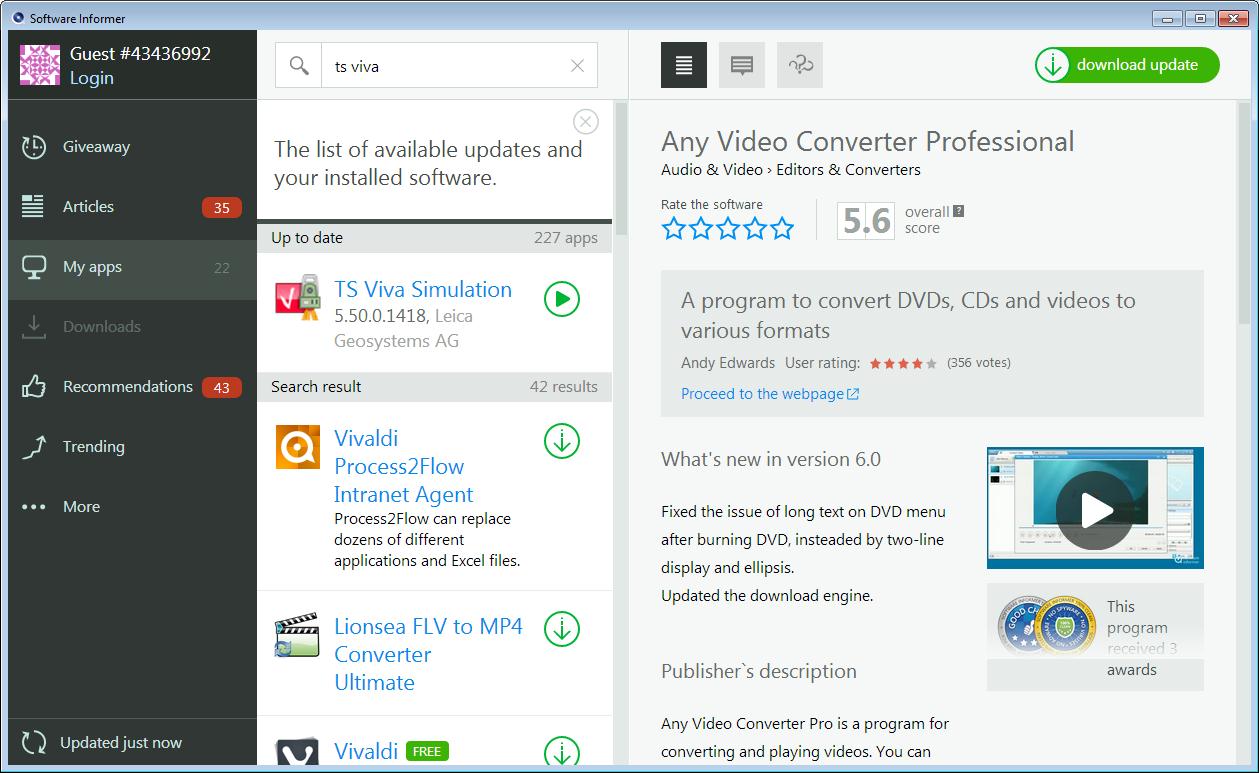Switch to the description view tab

click(x=684, y=65)
